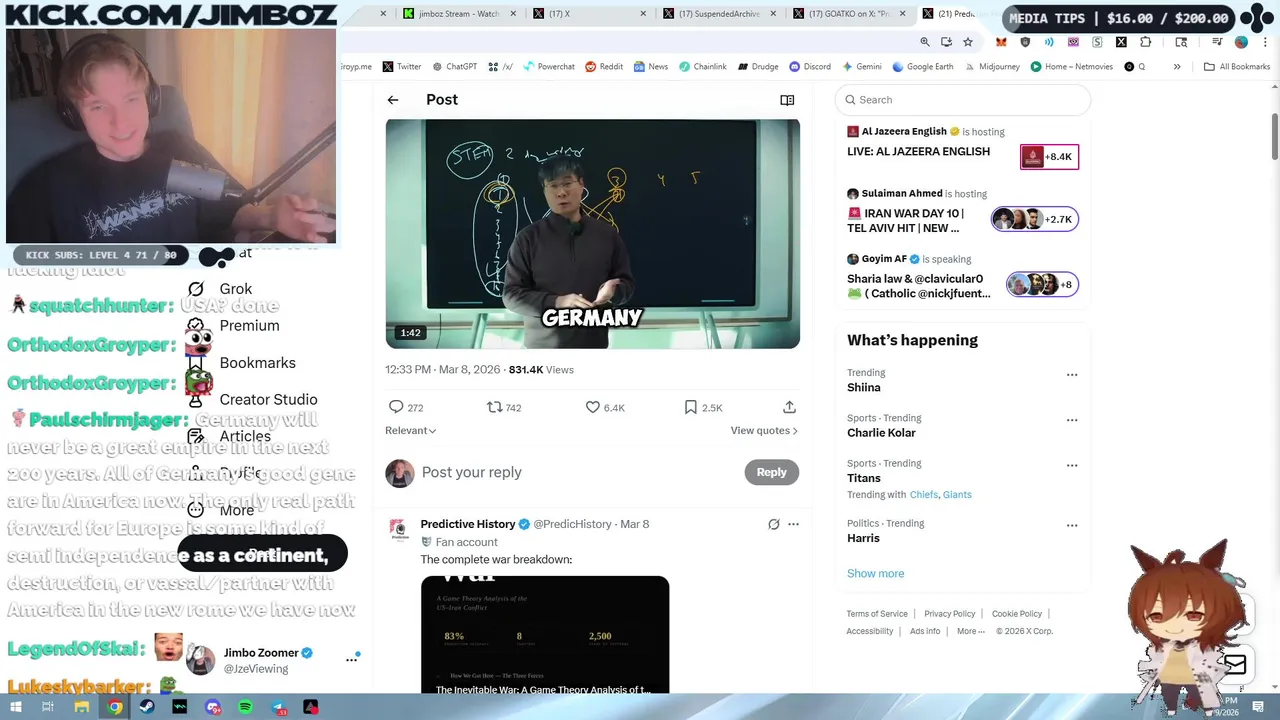Expand the Relevant sort dropdown
Viewport: 1280px width, 720px height.
(x=410, y=430)
